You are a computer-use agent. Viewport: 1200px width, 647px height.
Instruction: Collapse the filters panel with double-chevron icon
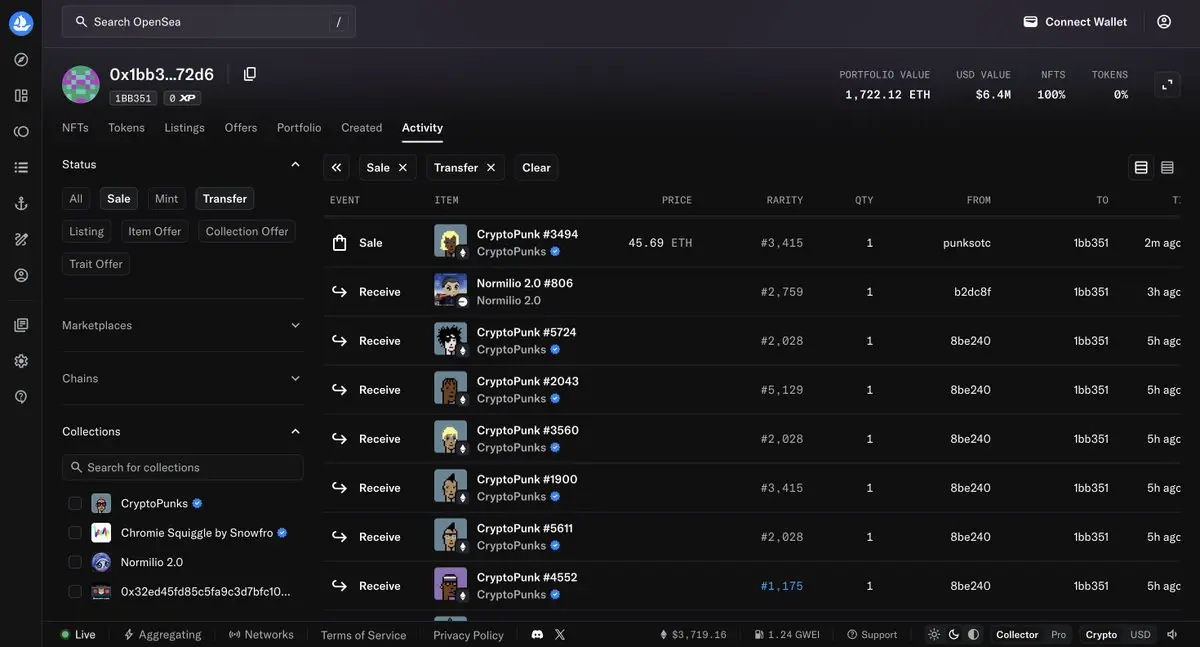[x=337, y=168]
